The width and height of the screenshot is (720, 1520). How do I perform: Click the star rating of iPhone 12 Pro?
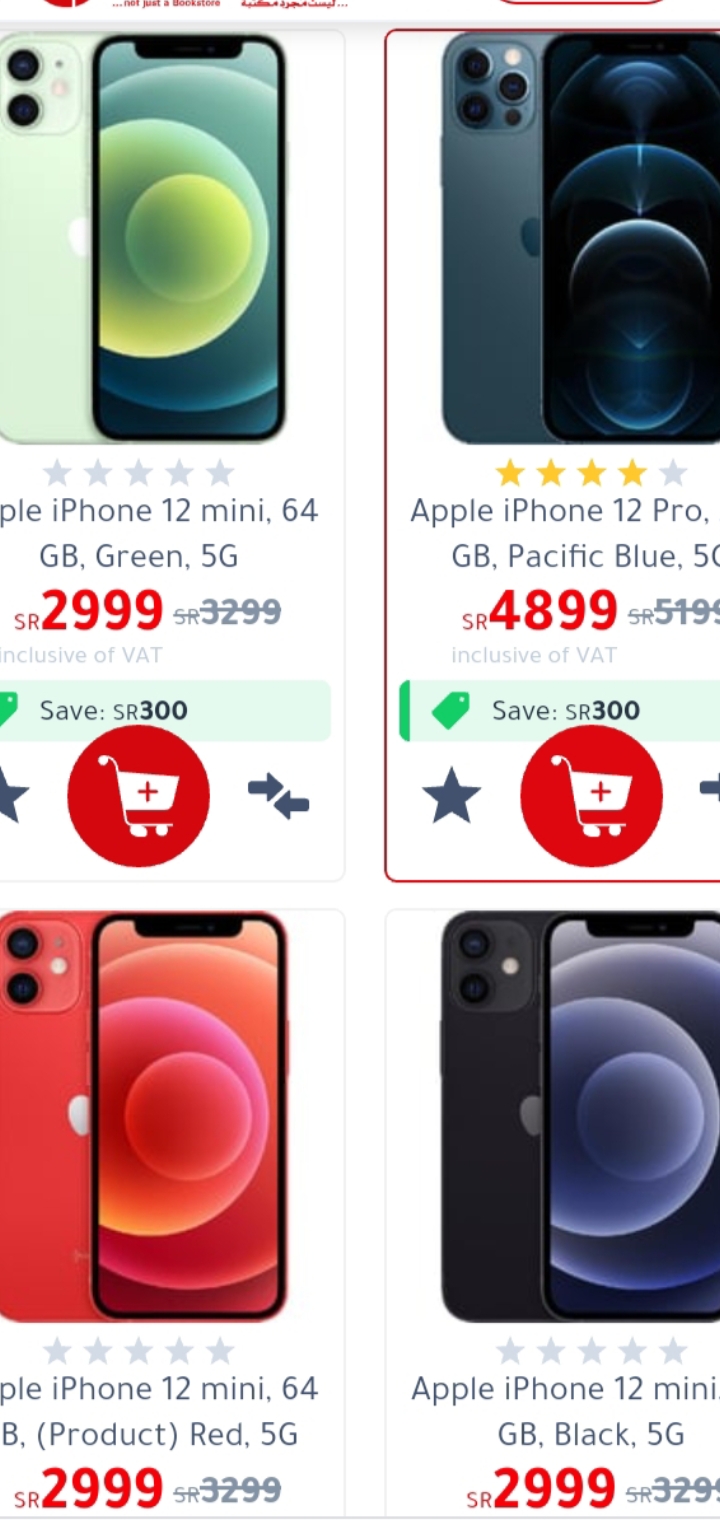point(591,472)
